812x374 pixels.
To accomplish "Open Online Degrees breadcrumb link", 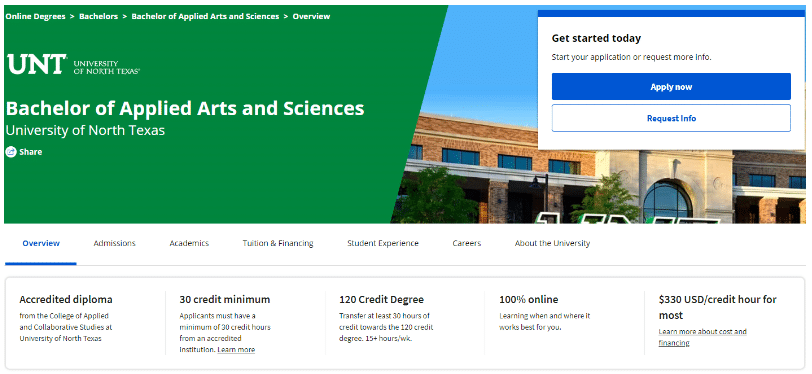I will 35,16.
